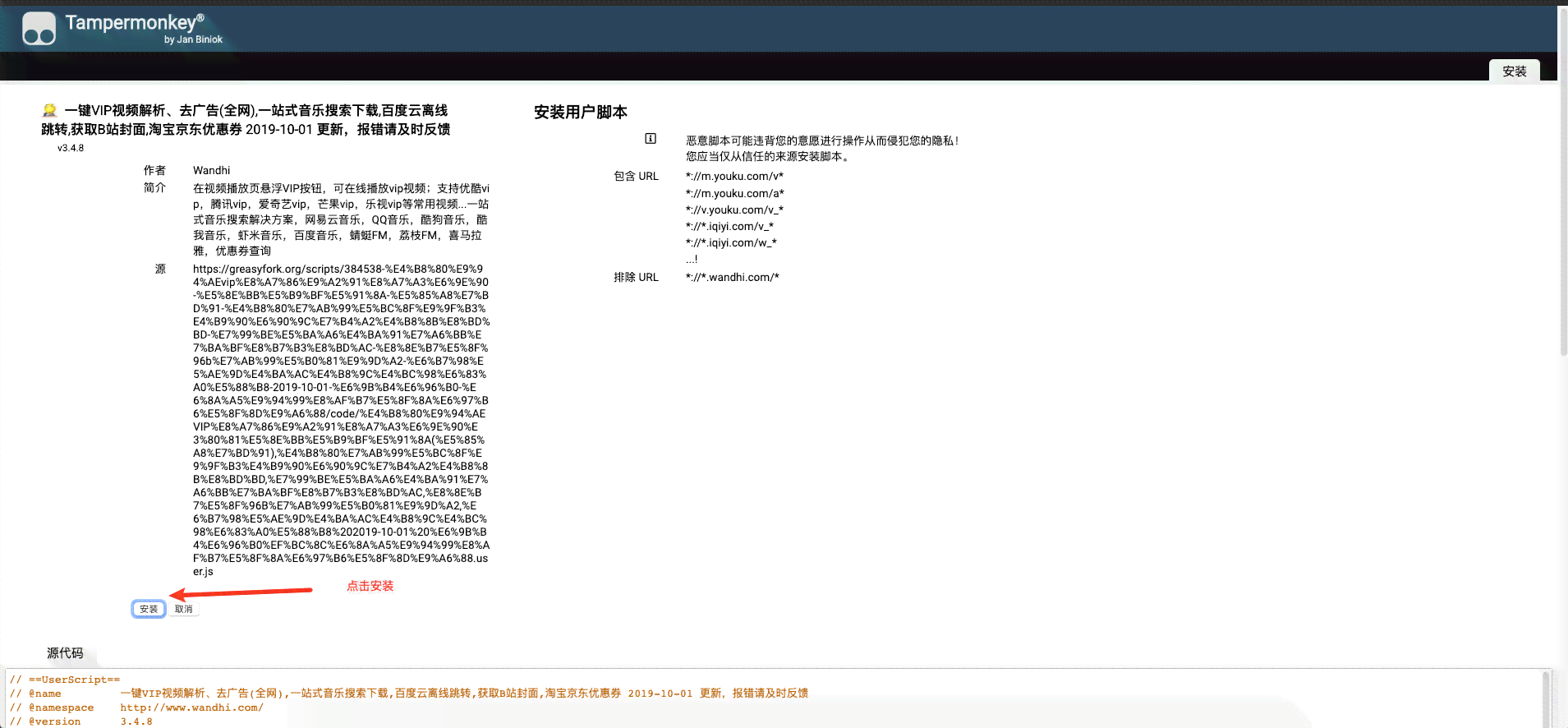
Task: Click the info warning icon
Action: (651, 139)
